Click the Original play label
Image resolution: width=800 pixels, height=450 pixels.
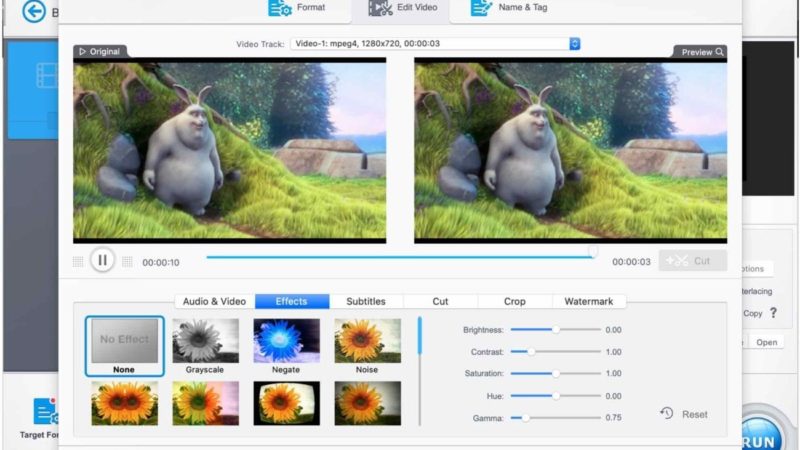pyautogui.click(x=99, y=52)
